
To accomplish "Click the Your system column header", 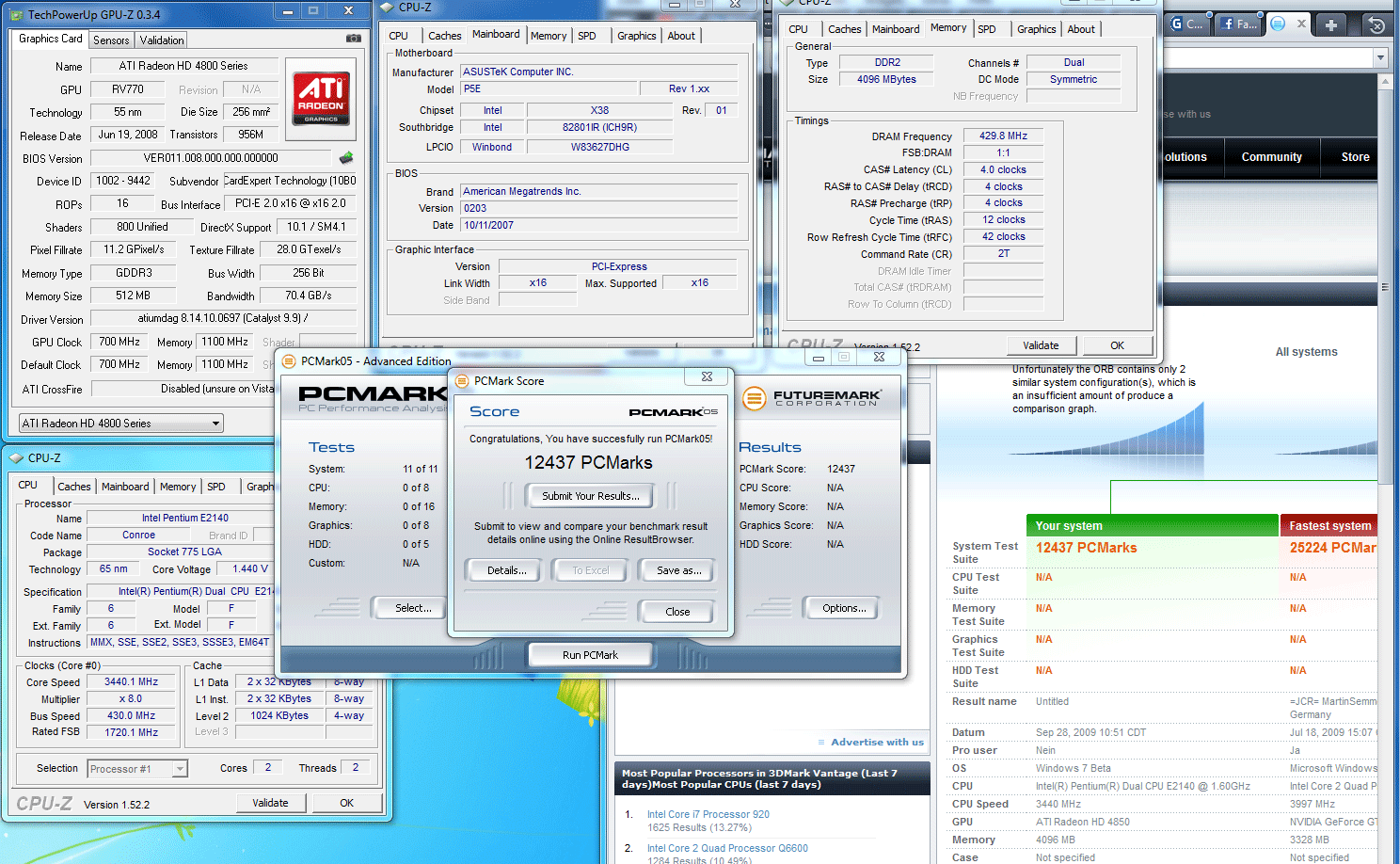I will click(x=1152, y=526).
